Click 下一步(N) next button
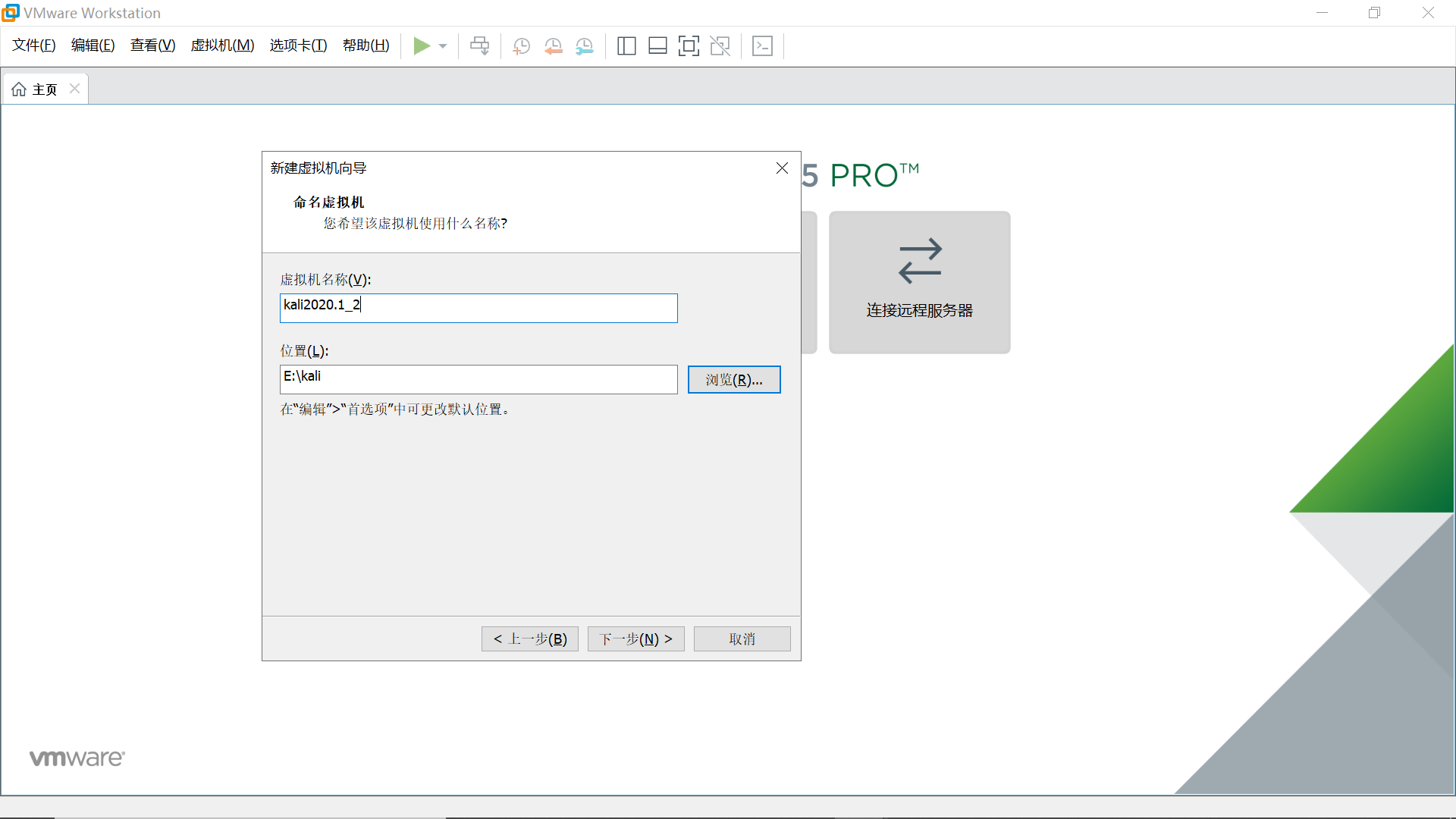 click(635, 639)
